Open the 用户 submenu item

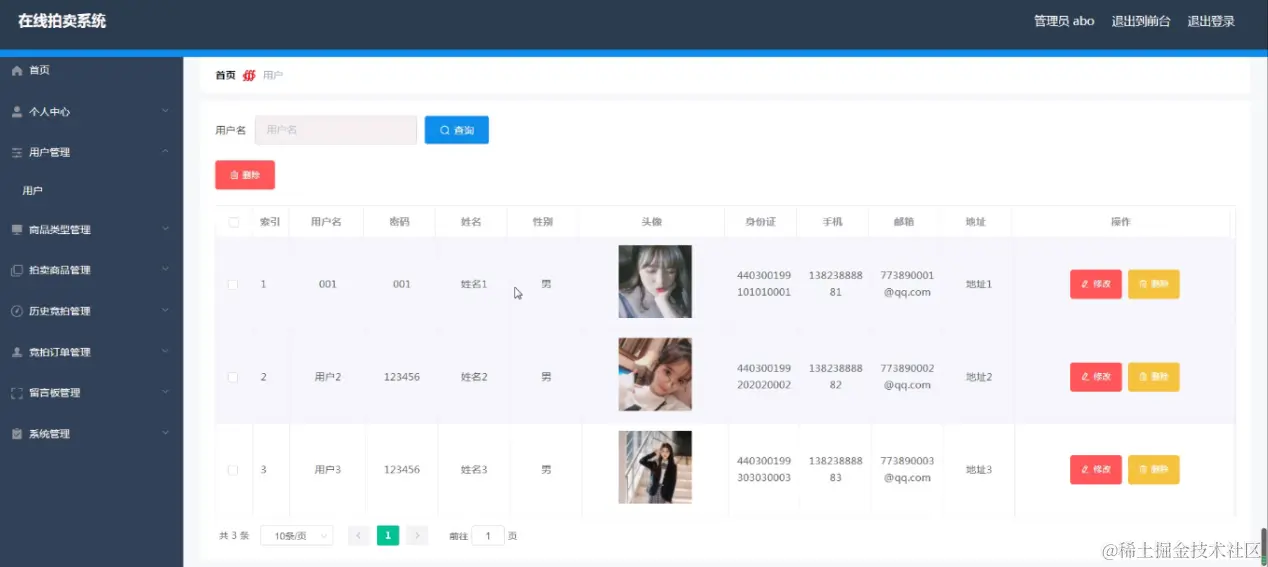pos(91,190)
